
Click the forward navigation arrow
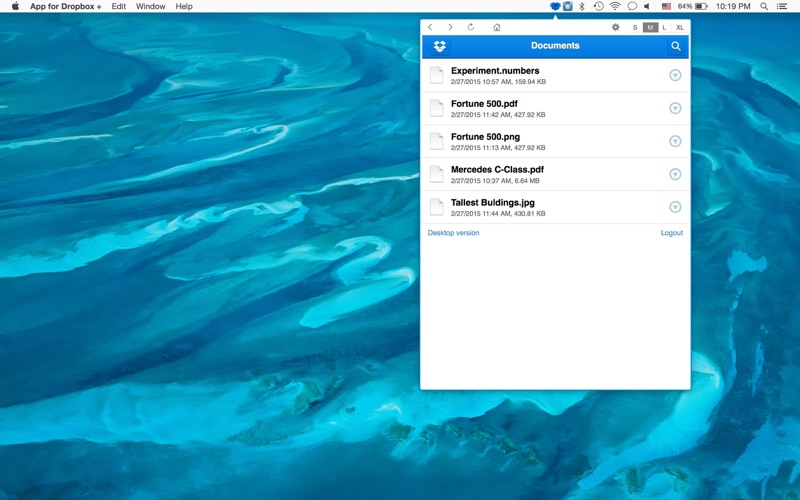pos(450,28)
